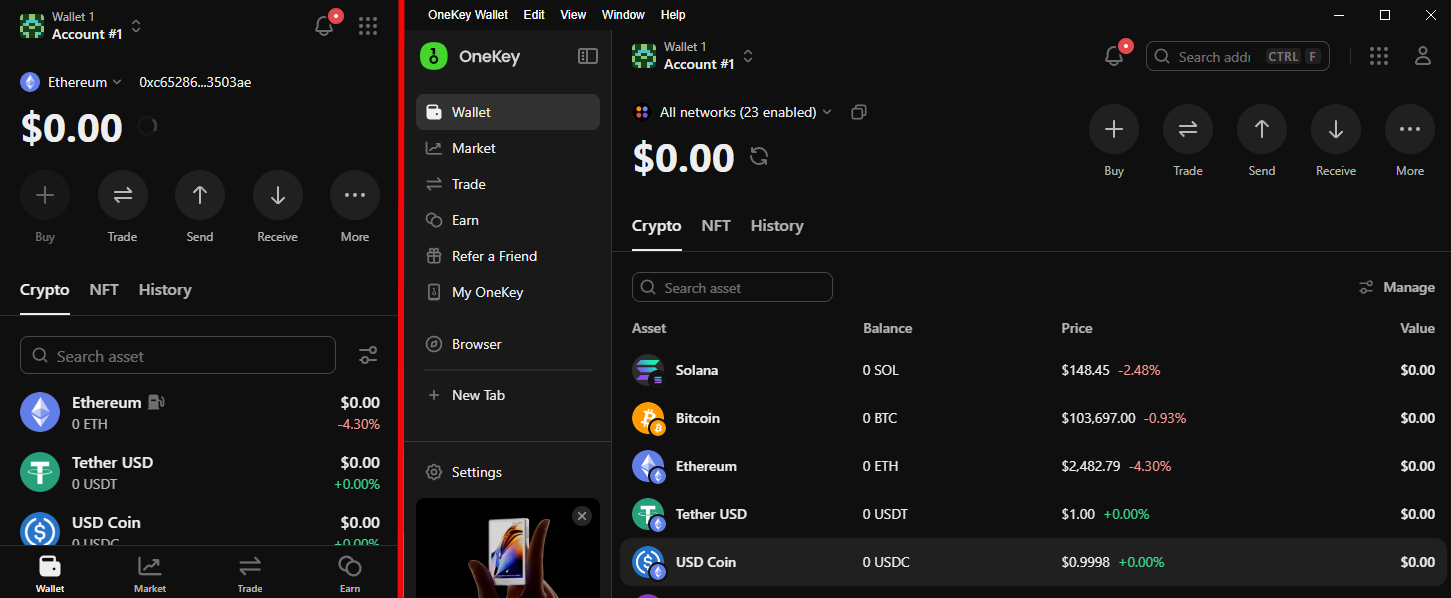
Task: Open Edit menu
Action: click(534, 15)
